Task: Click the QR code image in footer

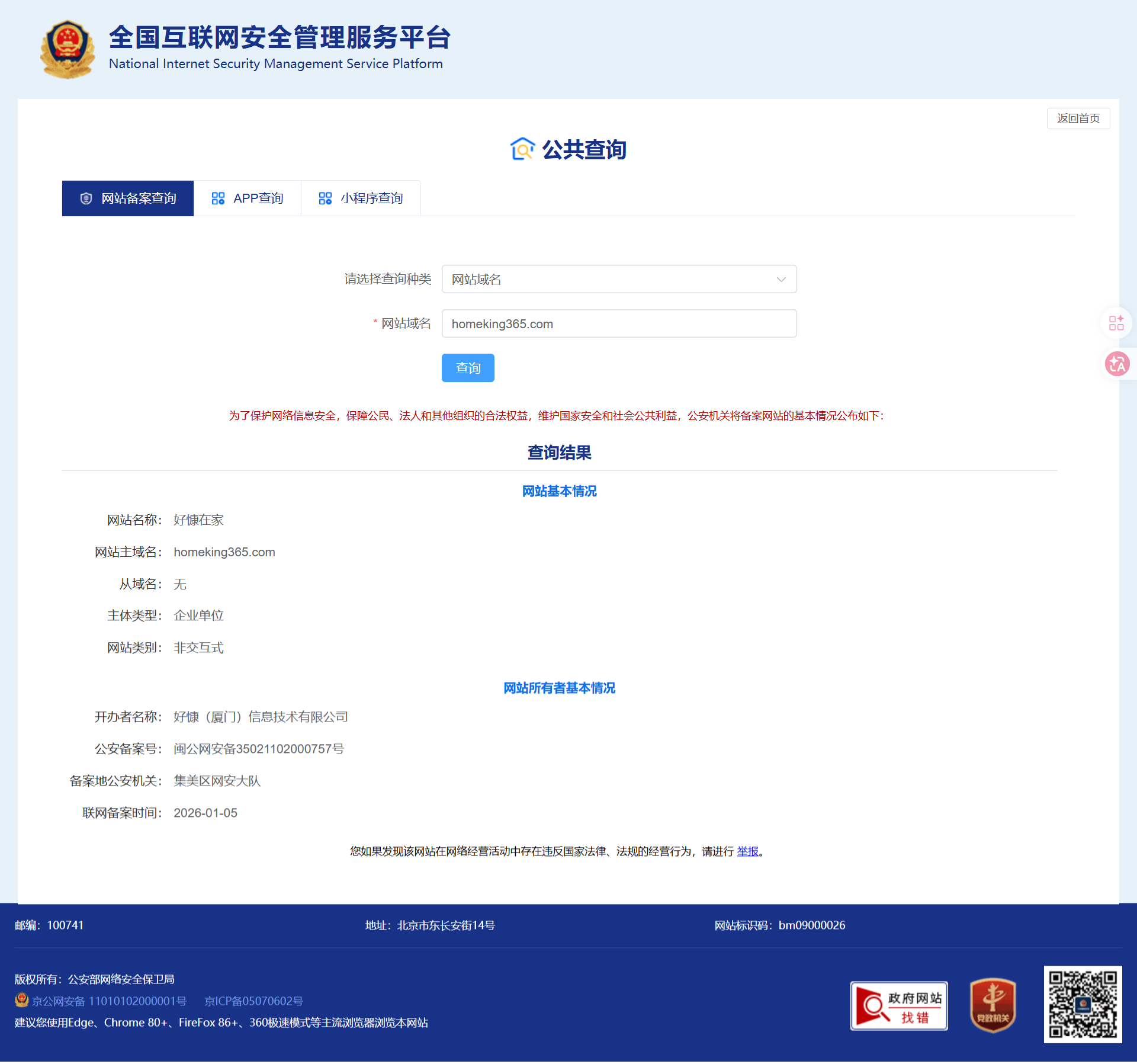Action: pos(1083,1005)
